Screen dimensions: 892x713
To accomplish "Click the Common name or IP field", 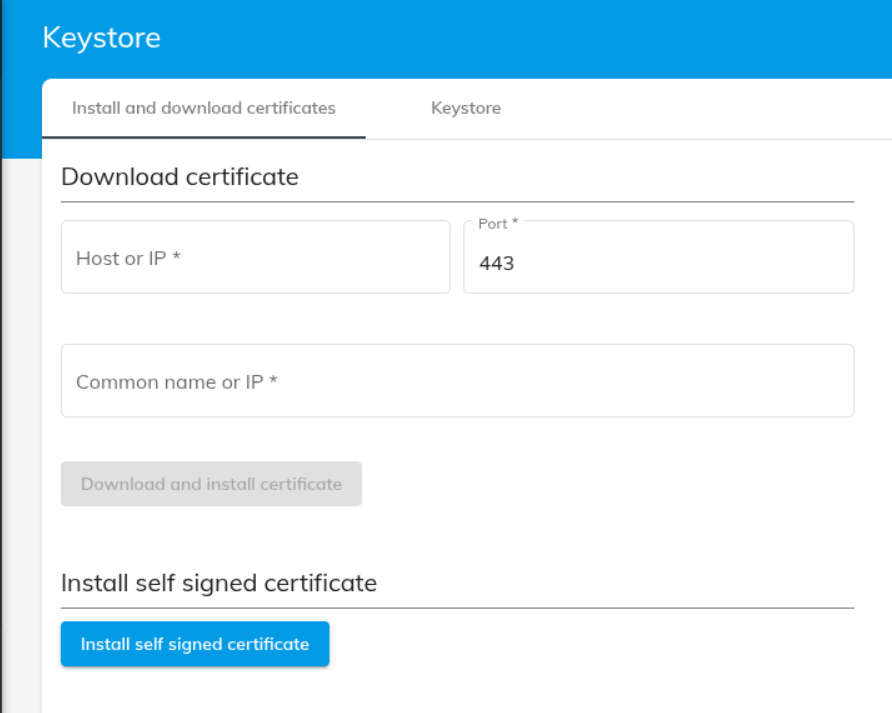I will click(x=457, y=381).
